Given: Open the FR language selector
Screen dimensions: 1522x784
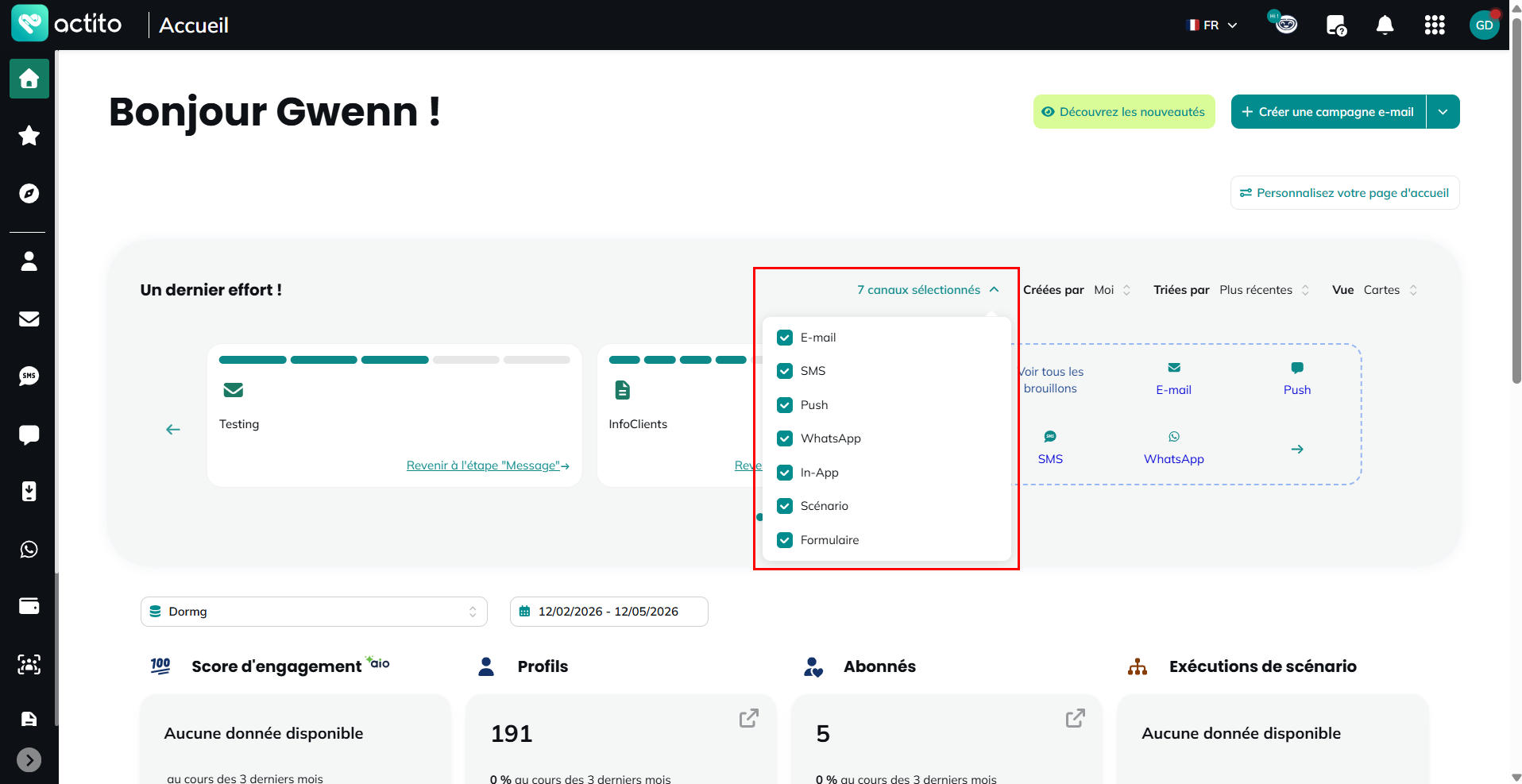Looking at the screenshot, I should click(1212, 25).
